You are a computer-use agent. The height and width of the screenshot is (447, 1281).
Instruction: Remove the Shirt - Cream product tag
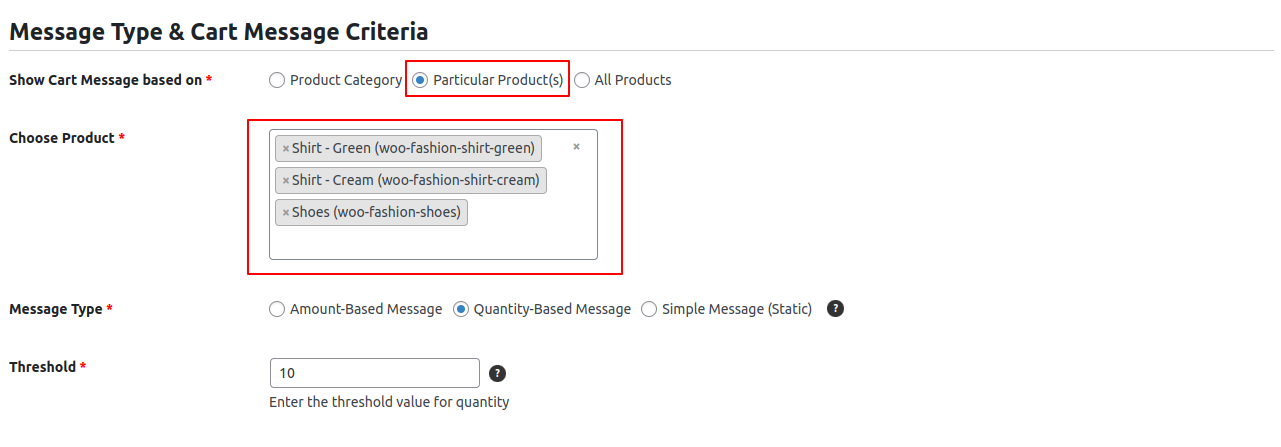coord(286,181)
